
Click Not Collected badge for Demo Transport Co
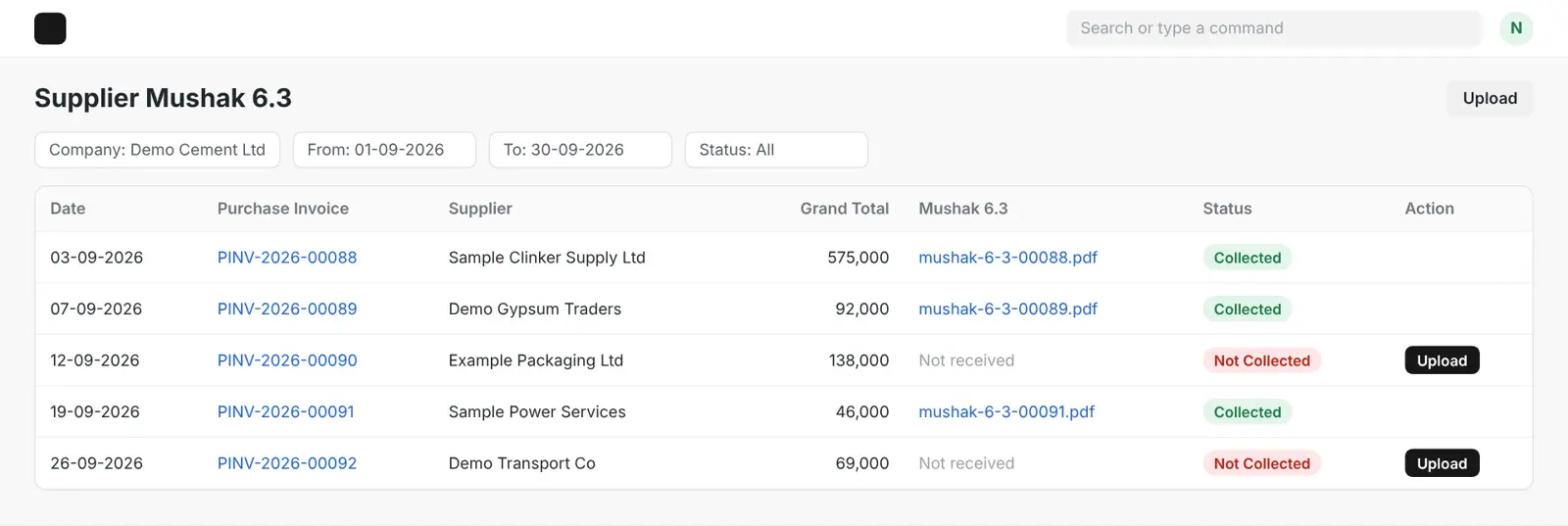point(1262,463)
